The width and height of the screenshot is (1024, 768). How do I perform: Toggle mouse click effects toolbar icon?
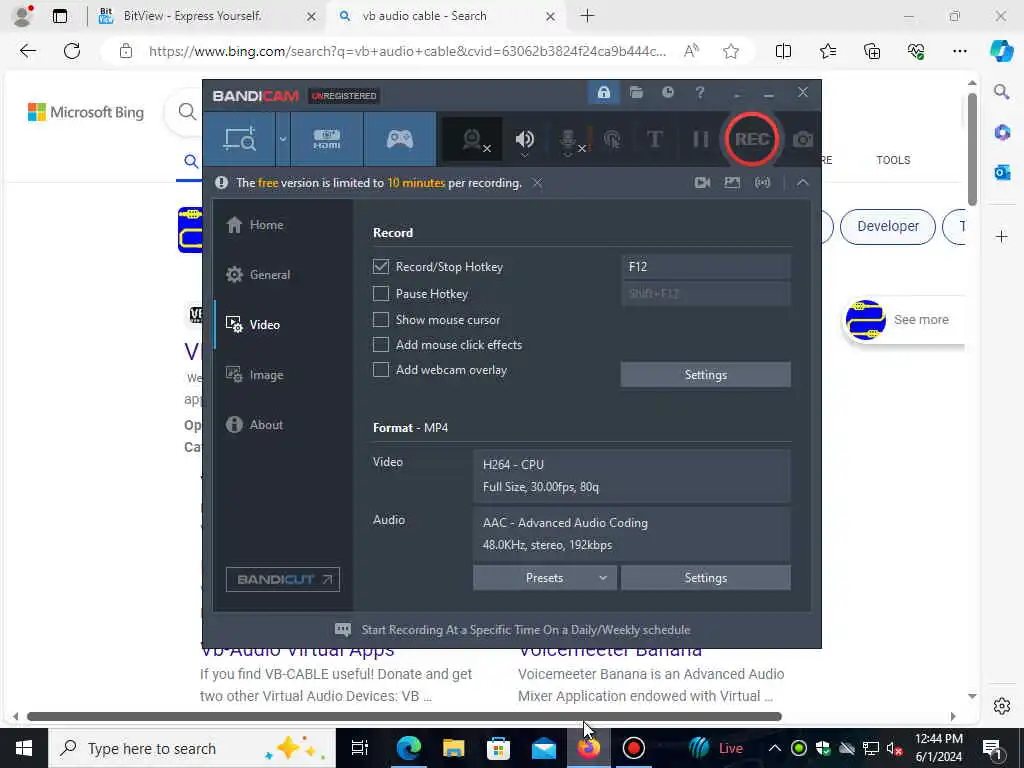(612, 139)
